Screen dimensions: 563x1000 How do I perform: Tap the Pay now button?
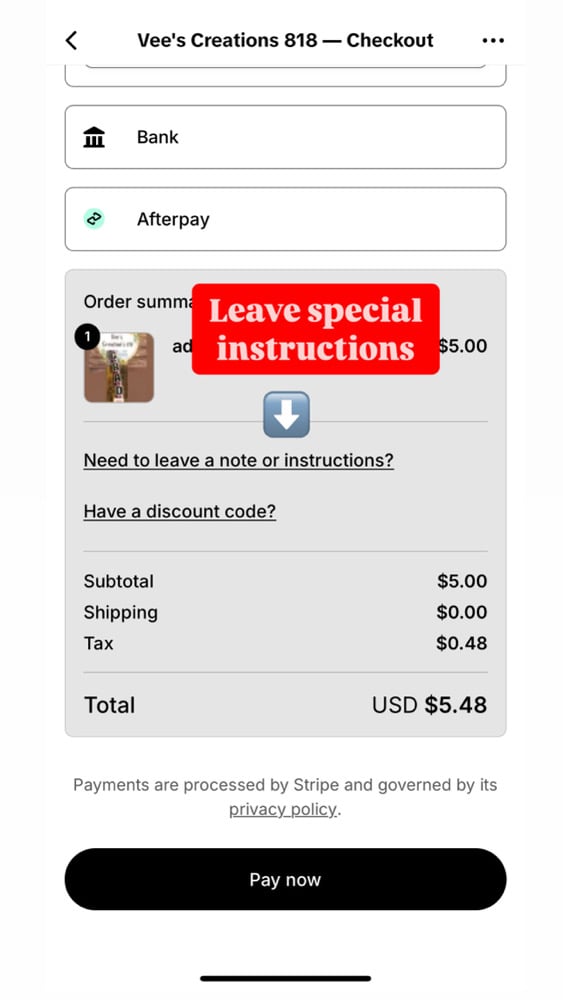click(285, 879)
